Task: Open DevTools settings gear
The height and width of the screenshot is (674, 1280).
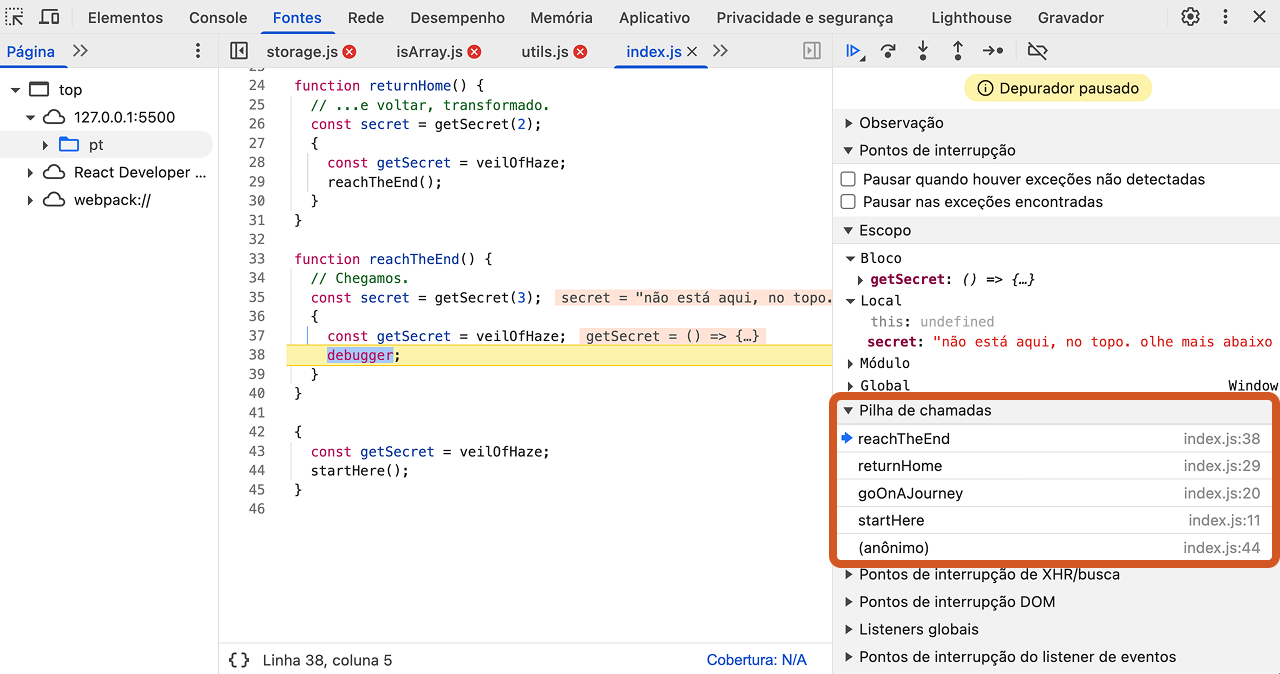Action: [1190, 17]
